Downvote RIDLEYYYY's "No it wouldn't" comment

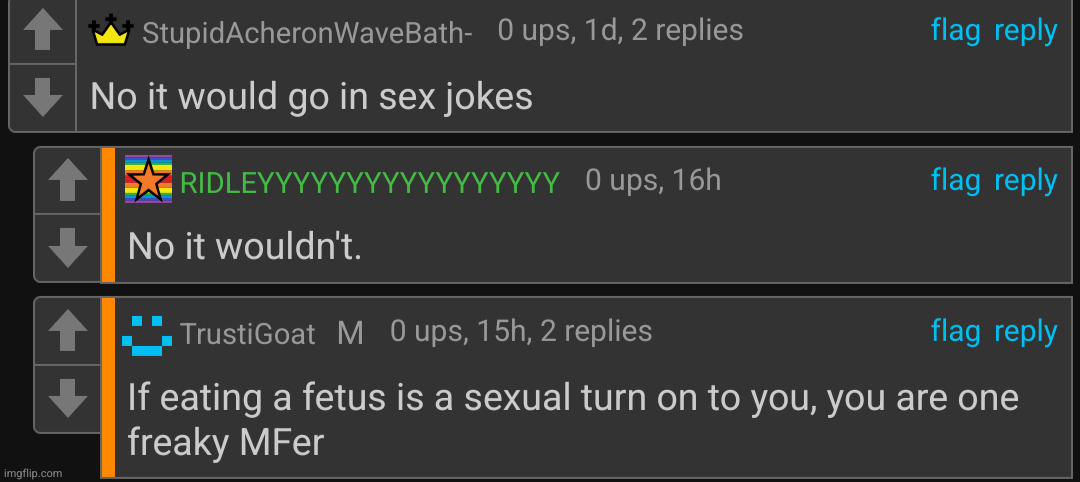click(x=68, y=246)
